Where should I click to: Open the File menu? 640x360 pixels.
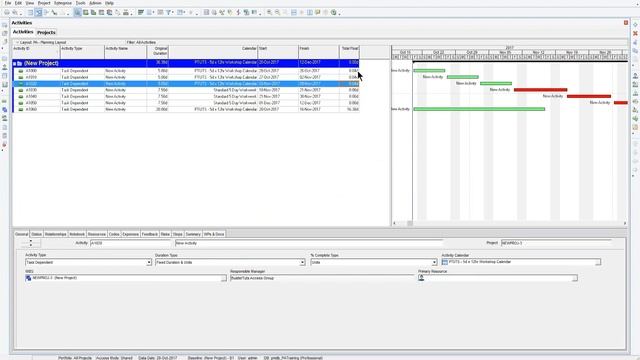tap(8, 3)
